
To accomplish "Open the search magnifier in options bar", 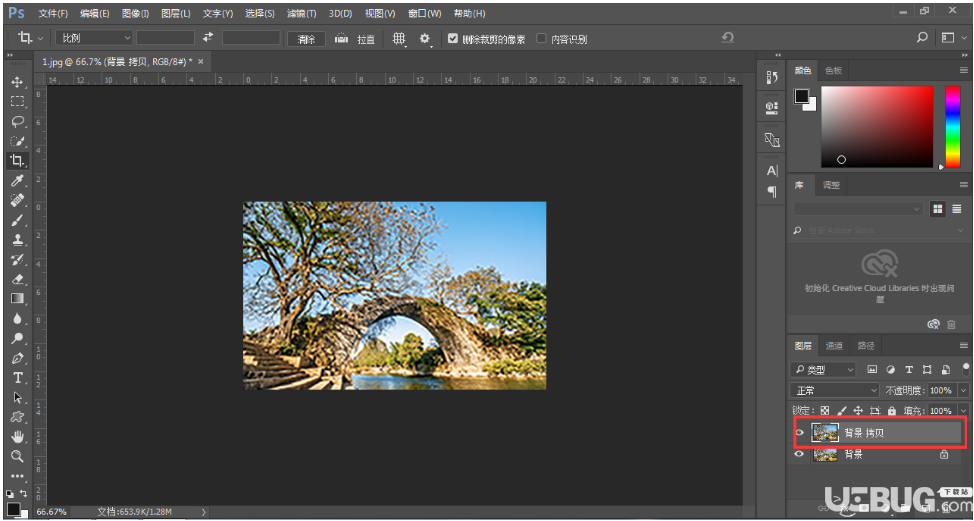I will [x=922, y=38].
